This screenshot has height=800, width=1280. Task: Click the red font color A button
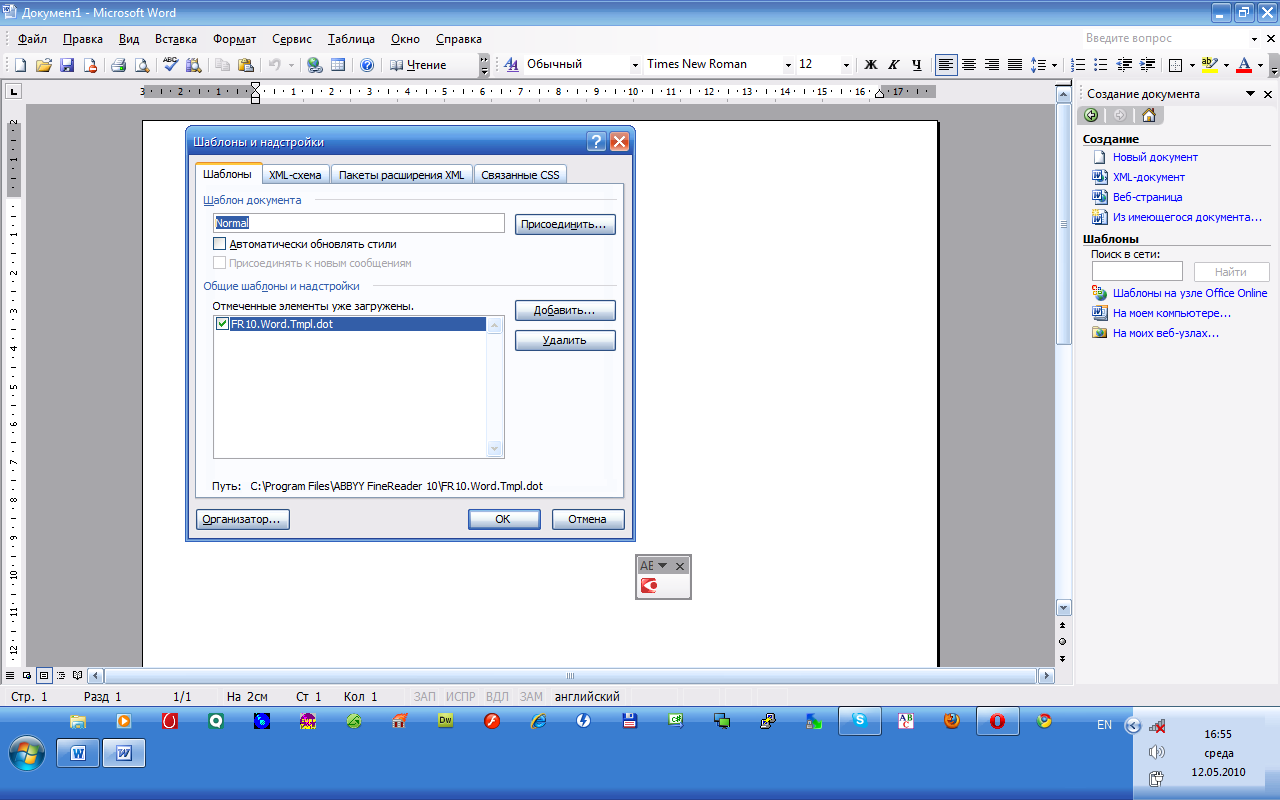pyautogui.click(x=1243, y=65)
